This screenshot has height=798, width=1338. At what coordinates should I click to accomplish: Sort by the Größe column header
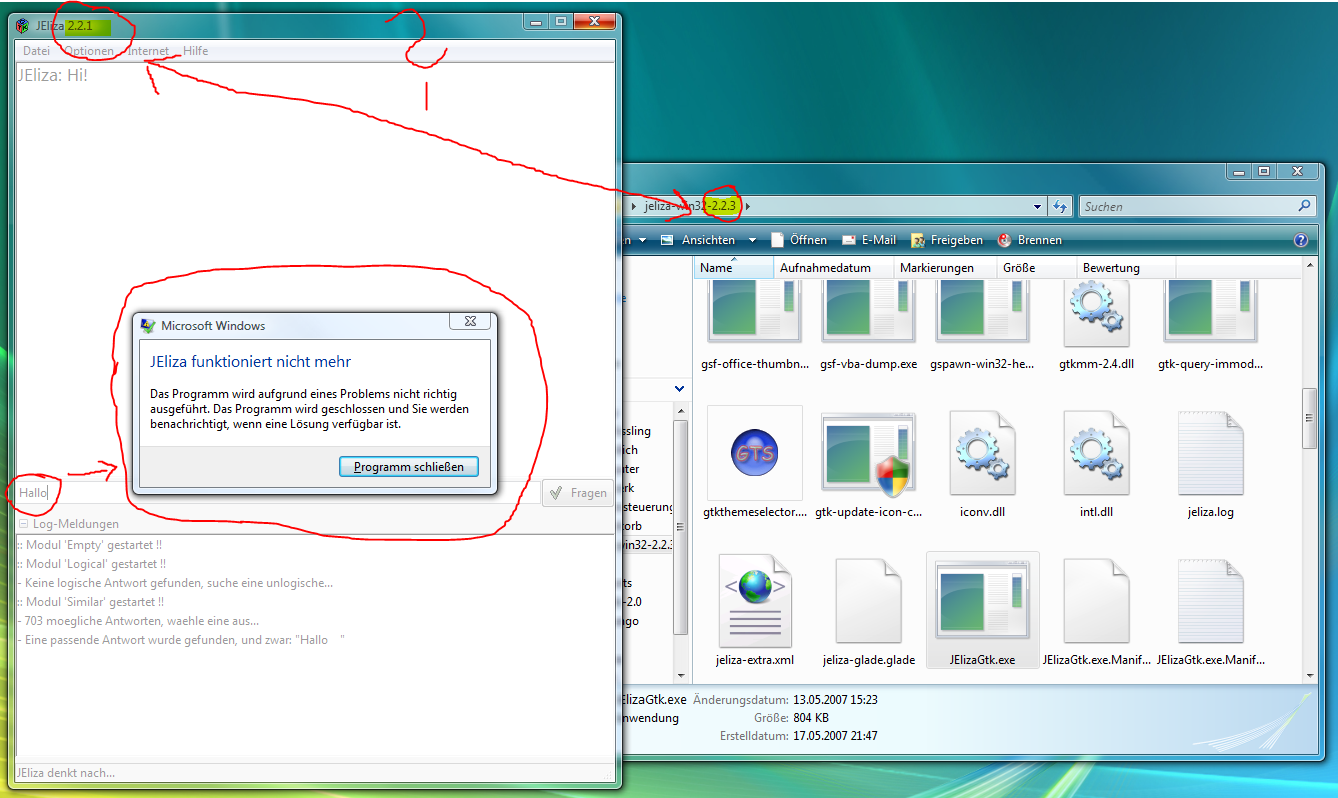pyautogui.click(x=1036, y=268)
